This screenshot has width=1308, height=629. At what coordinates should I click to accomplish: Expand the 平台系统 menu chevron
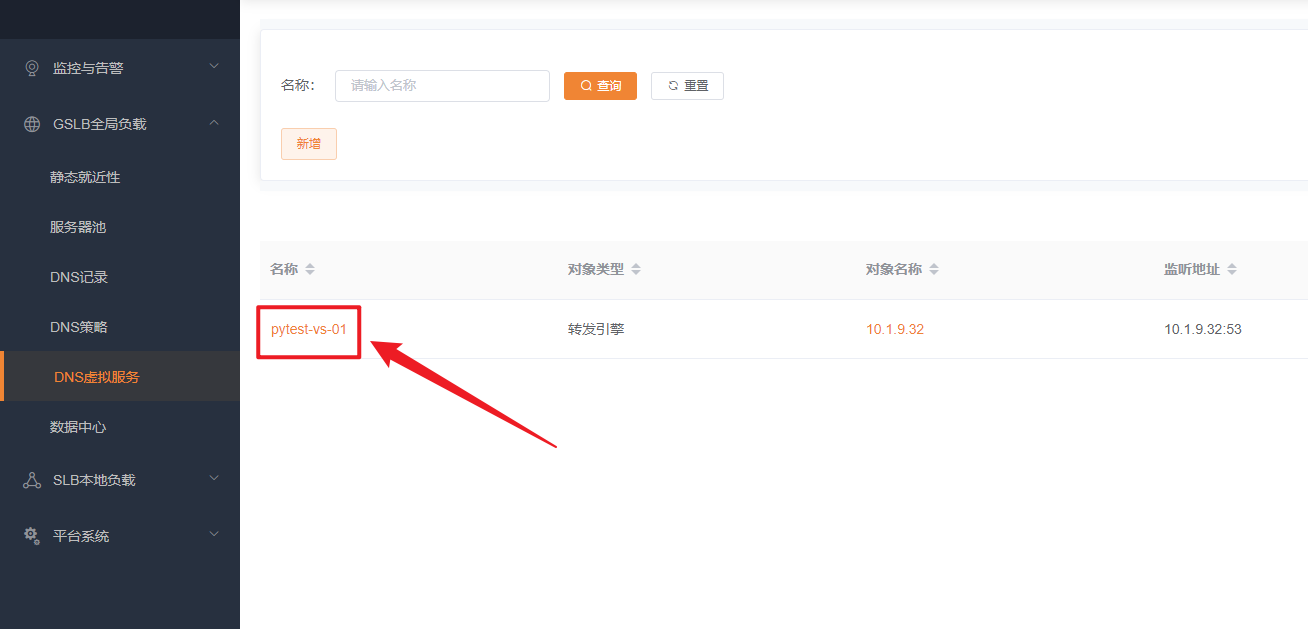214,535
